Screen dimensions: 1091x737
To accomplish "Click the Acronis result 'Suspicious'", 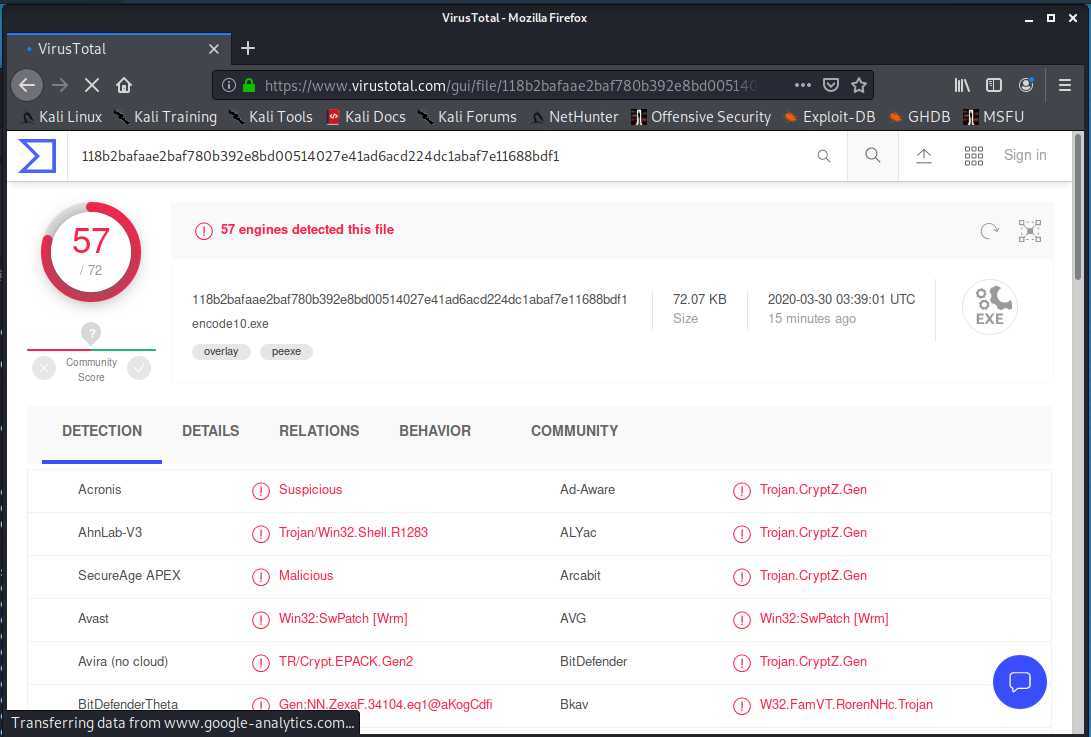I will tap(310, 489).
